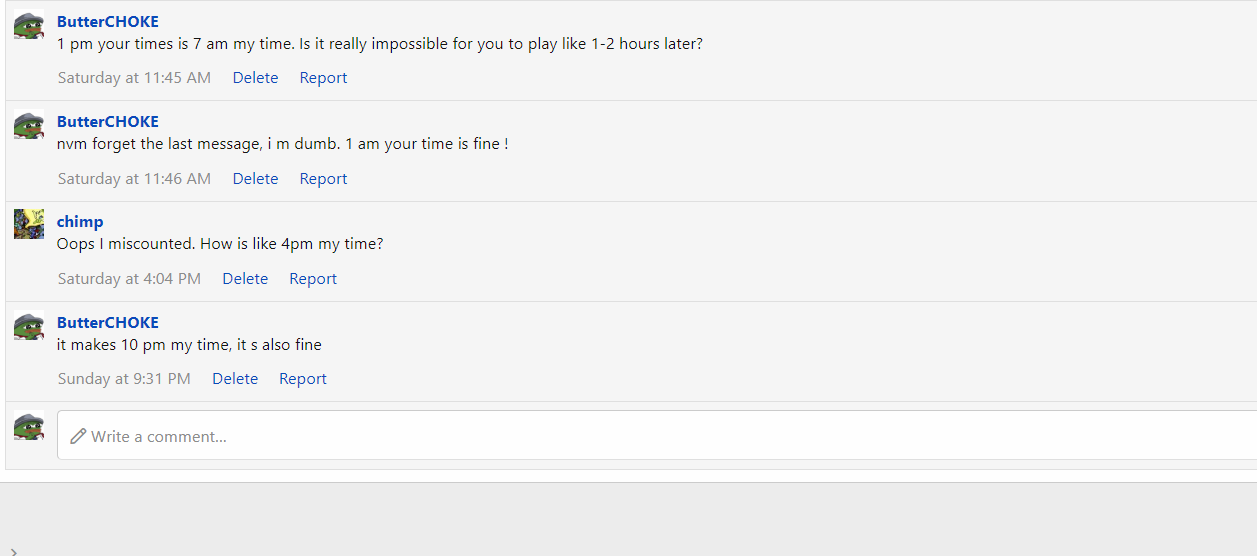Open the 'Sunday at 9:31 PM' timestamp
Image resolution: width=1257 pixels, height=556 pixels.
click(124, 379)
